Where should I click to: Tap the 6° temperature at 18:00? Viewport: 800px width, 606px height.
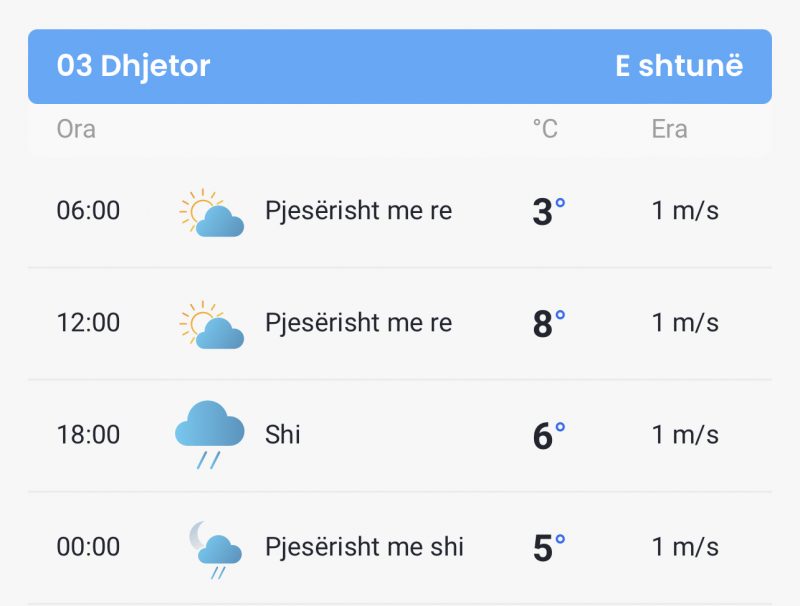pyautogui.click(x=548, y=436)
